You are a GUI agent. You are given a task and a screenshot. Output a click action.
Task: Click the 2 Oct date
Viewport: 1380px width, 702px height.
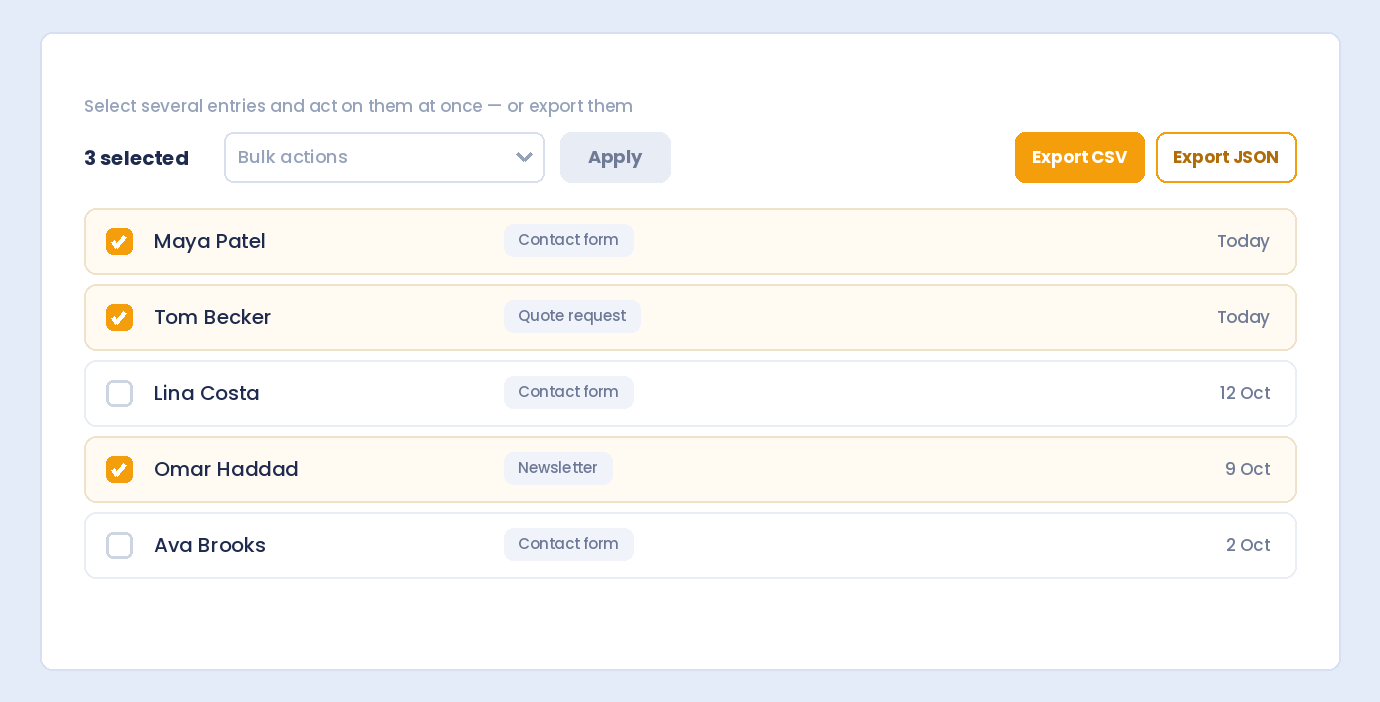point(1248,545)
